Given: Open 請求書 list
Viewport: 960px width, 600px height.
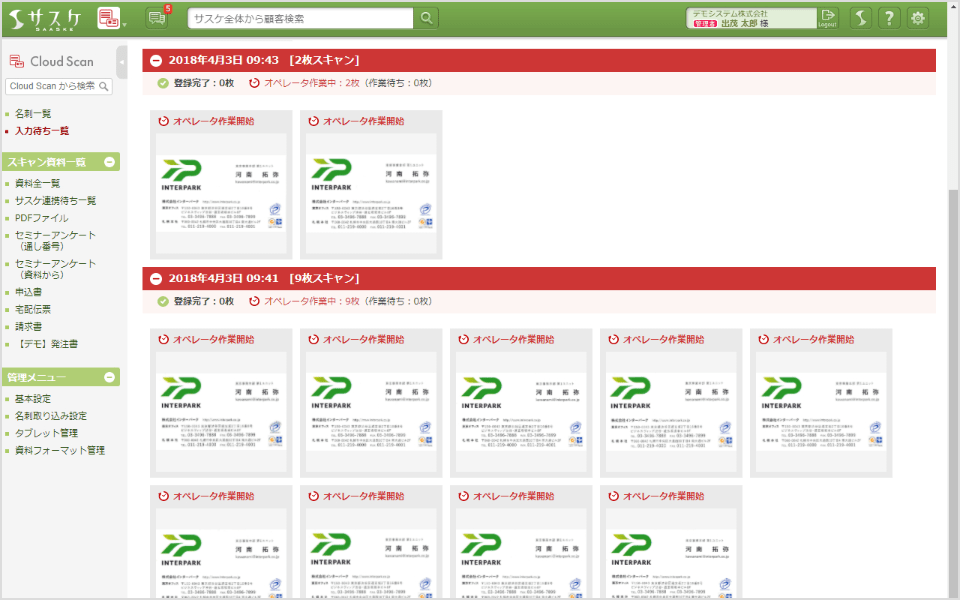Looking at the screenshot, I should (x=28, y=326).
